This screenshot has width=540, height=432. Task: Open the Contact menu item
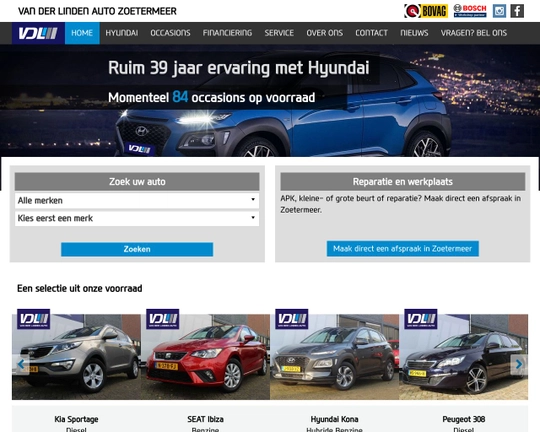pyautogui.click(x=371, y=33)
